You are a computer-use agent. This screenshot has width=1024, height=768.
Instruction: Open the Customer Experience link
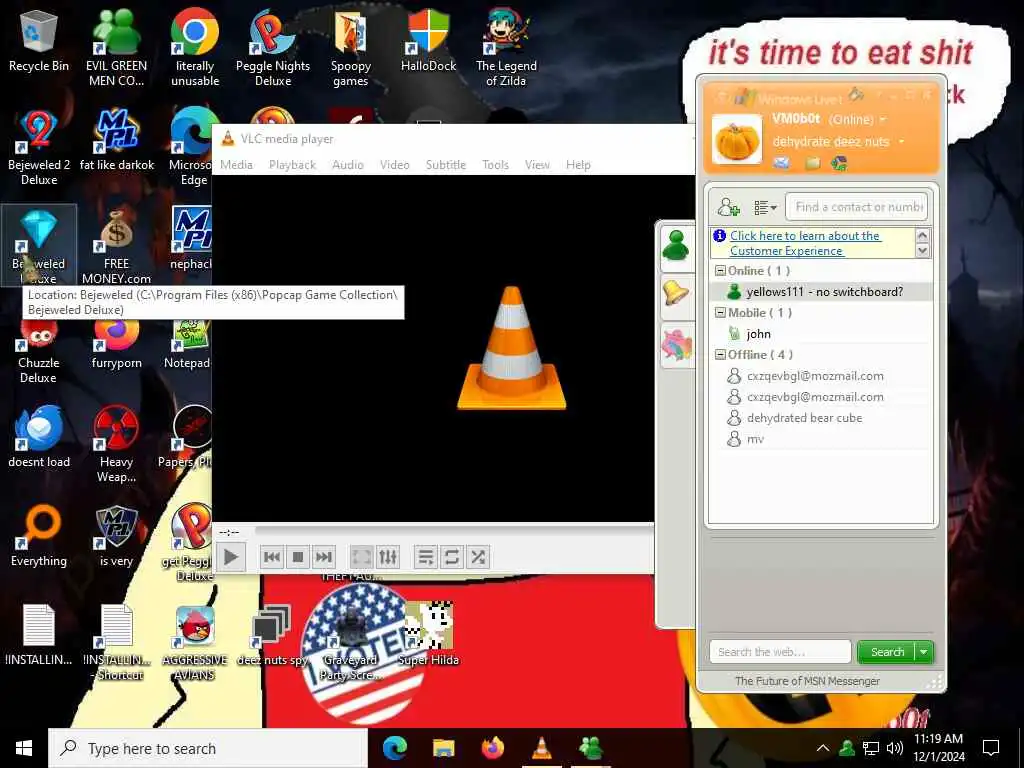pos(805,243)
